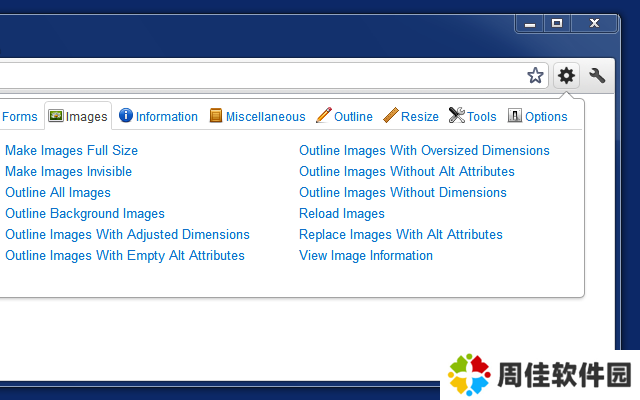Image resolution: width=640 pixels, height=400 pixels.
Task: Open the Information tab
Action: (x=158, y=117)
